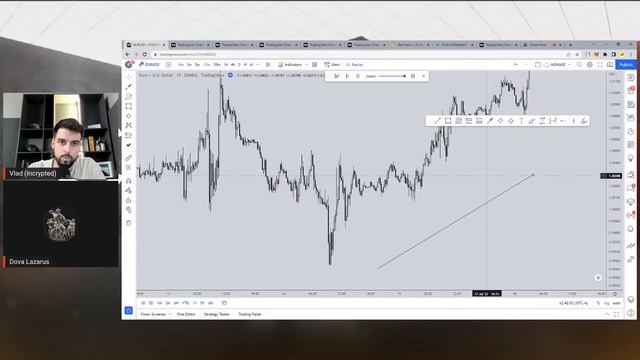Toggle magnet mode in left sidebar
The image size is (640, 360).
coord(129,180)
